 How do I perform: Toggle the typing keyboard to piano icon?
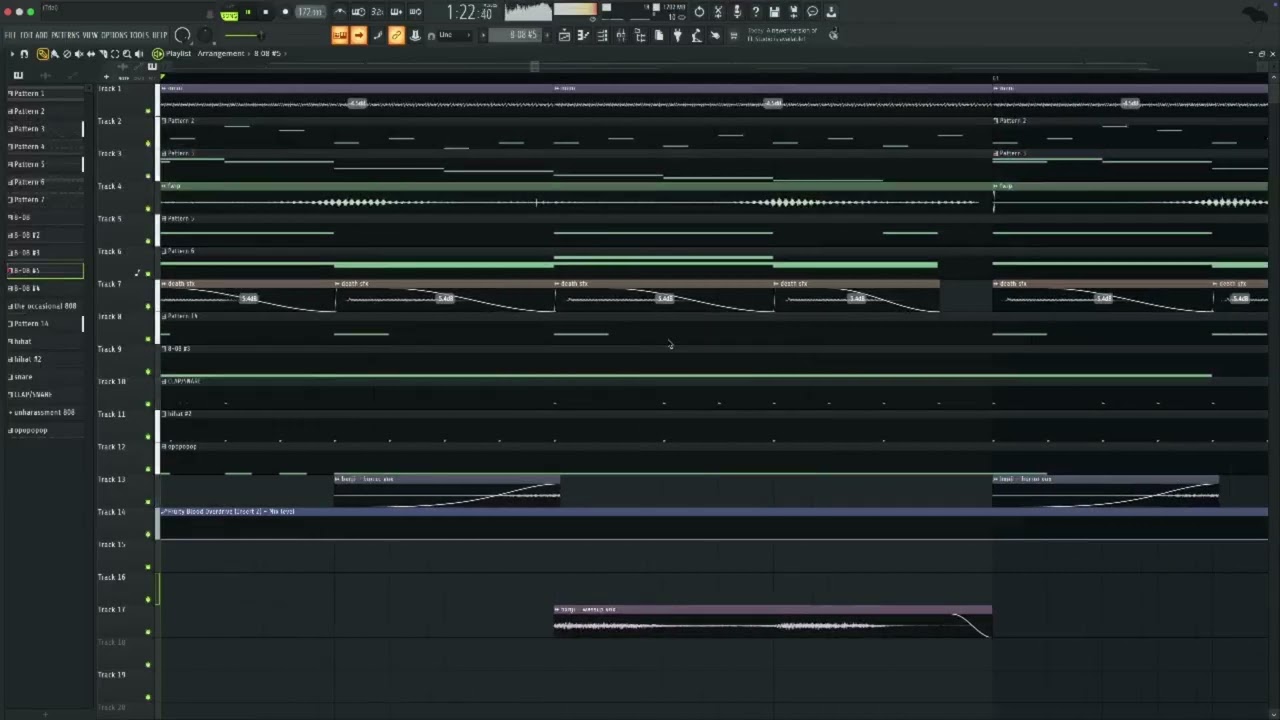340,36
